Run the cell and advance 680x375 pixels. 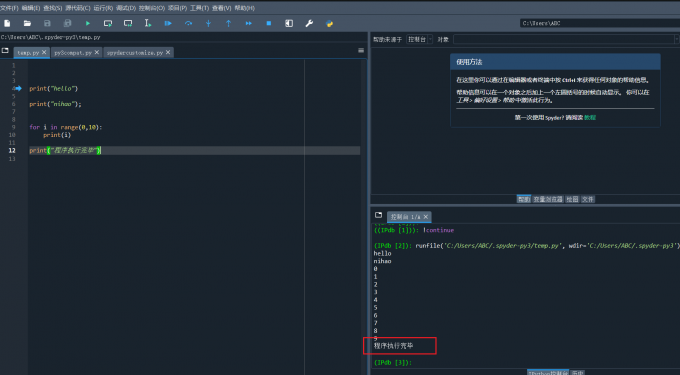click(x=128, y=23)
